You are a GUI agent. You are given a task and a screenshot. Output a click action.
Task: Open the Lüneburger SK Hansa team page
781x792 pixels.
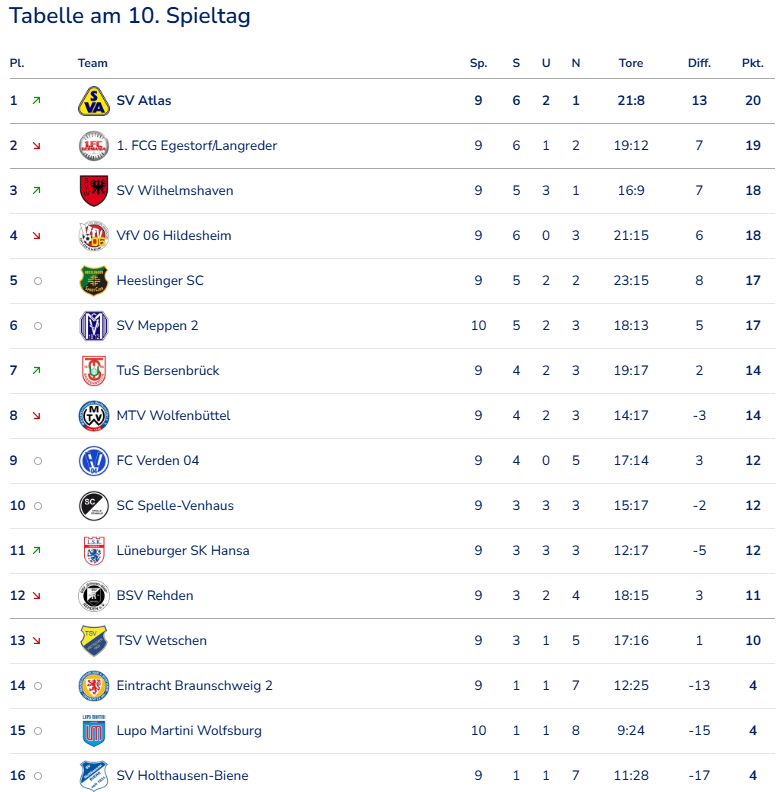pos(183,551)
